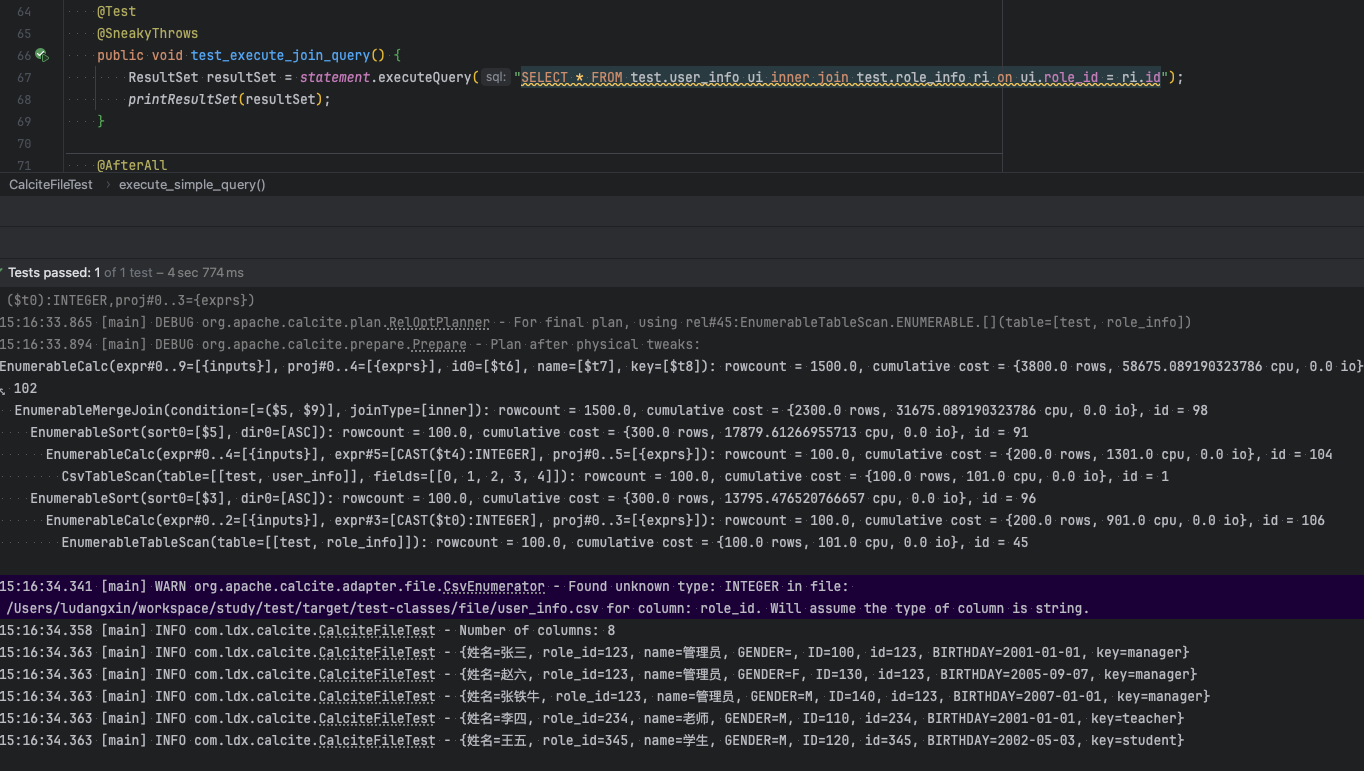
Task: Click the statement variable on line 67
Action: pos(335,78)
